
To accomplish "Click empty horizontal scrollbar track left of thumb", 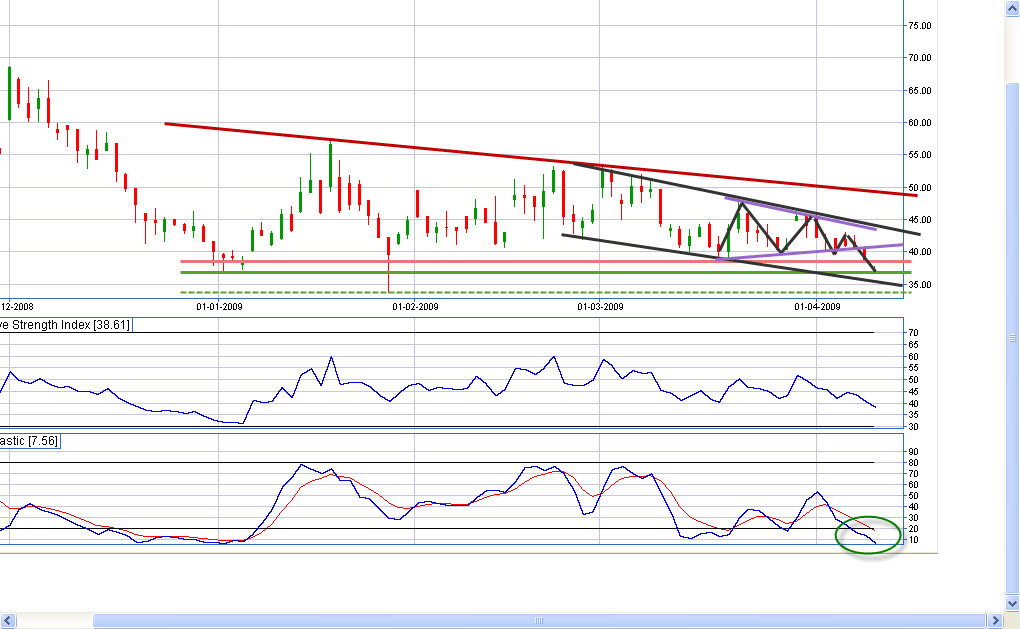I will (50, 621).
